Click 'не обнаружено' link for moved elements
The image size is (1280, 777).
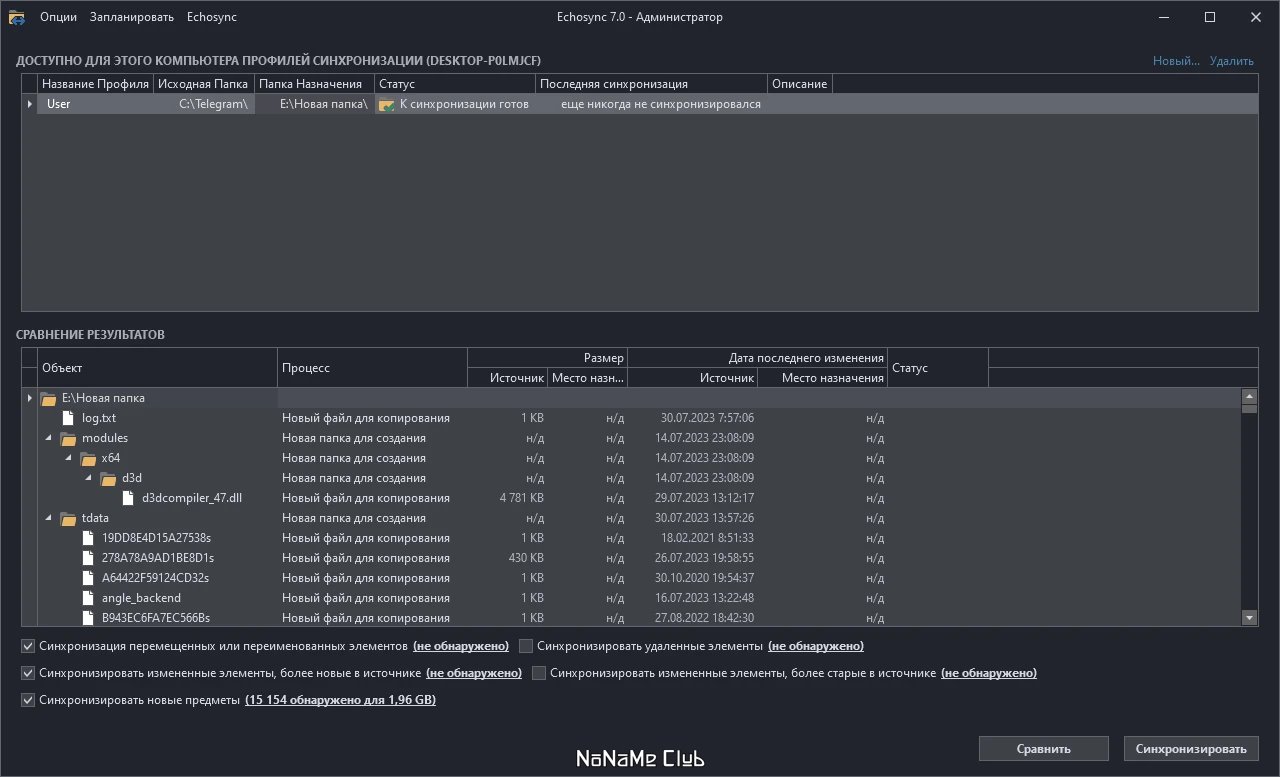(461, 646)
